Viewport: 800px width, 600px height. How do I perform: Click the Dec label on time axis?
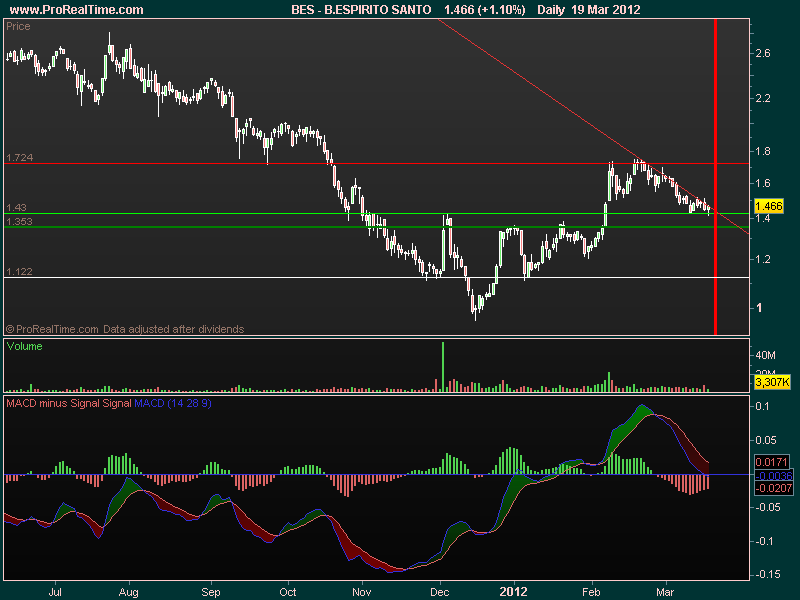[x=440, y=592]
